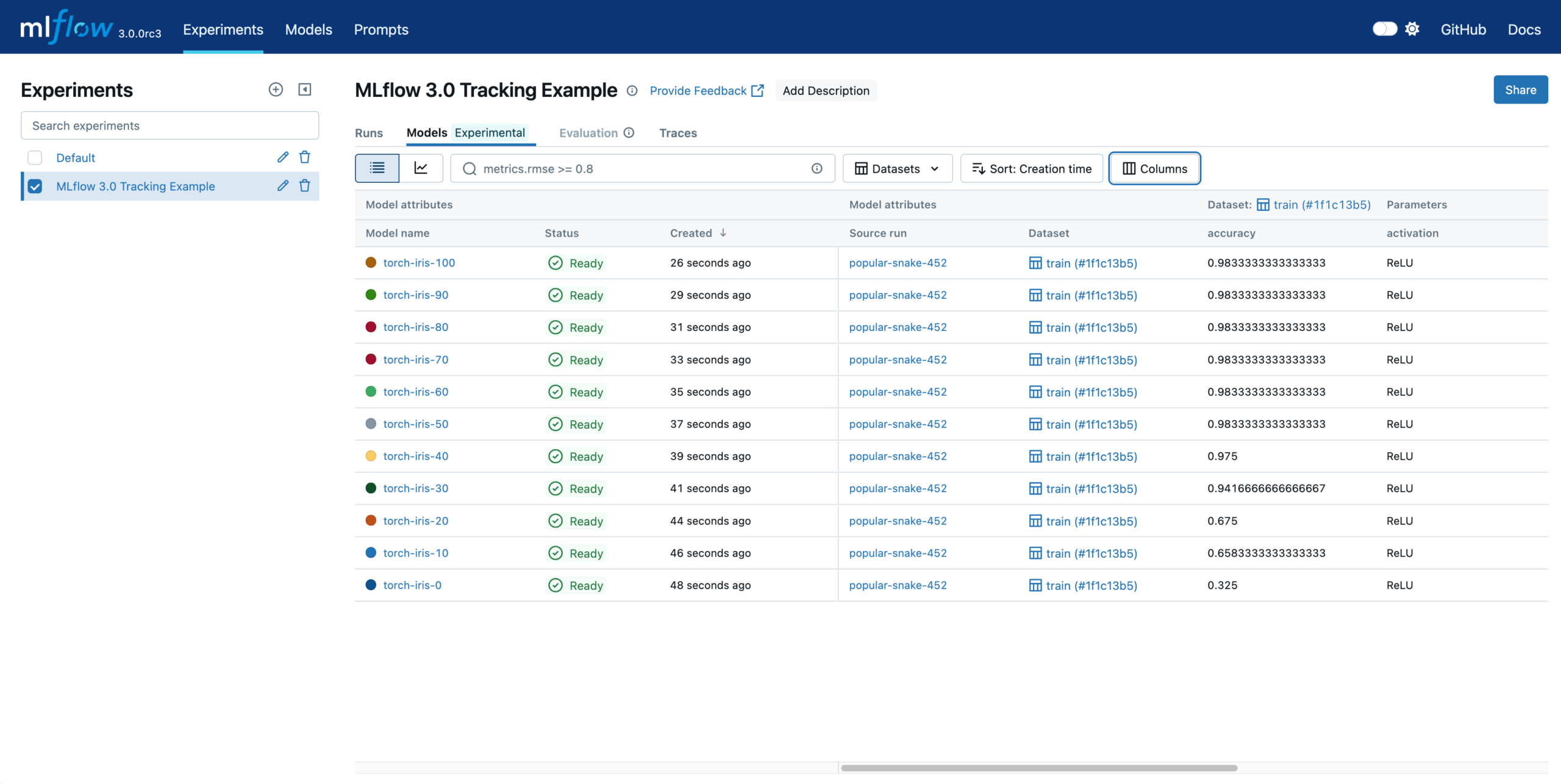
Task: Switch to list view of models
Action: (377, 168)
